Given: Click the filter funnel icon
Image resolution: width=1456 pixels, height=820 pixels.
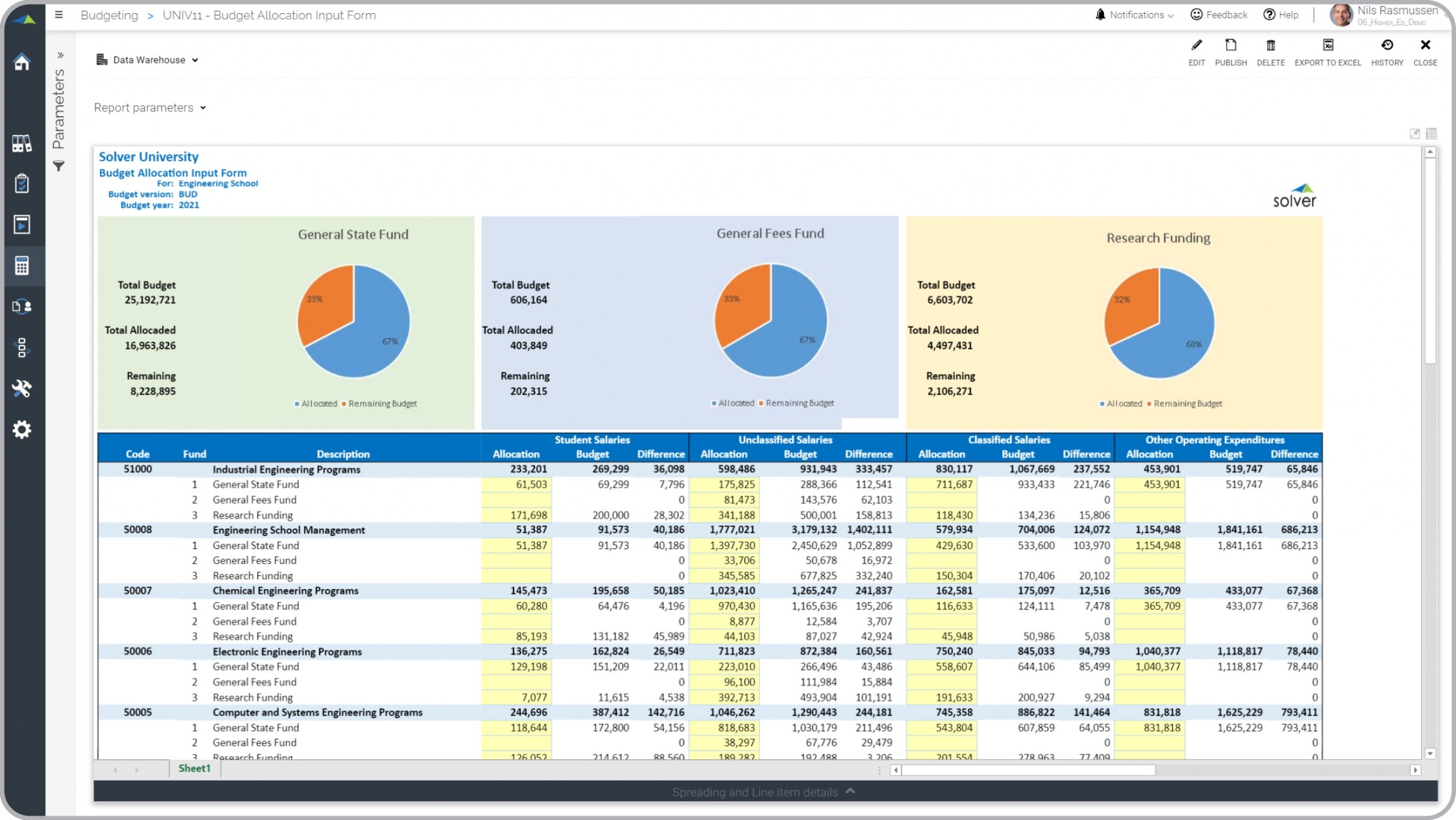Looking at the screenshot, I should [59, 166].
